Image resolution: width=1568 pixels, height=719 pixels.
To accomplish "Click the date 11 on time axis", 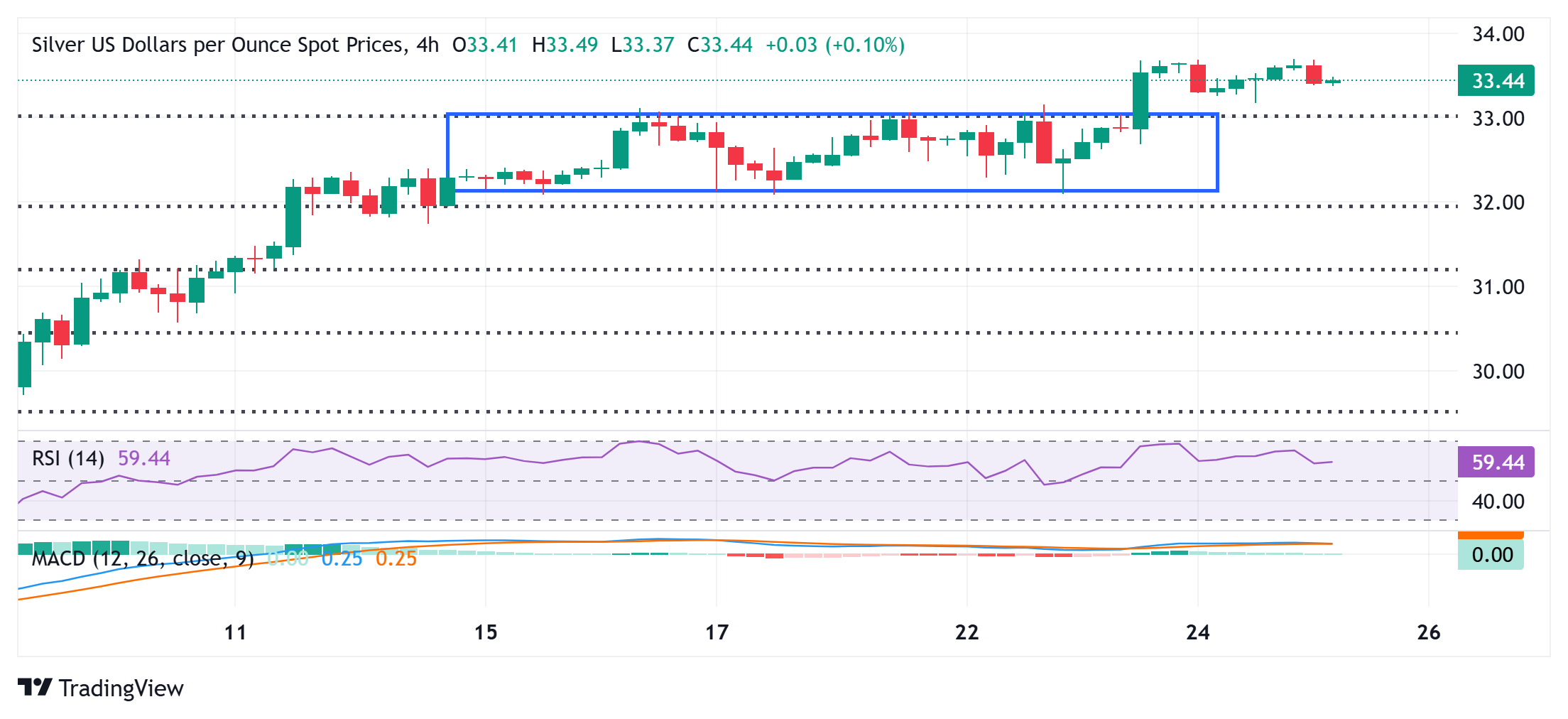I will point(235,632).
